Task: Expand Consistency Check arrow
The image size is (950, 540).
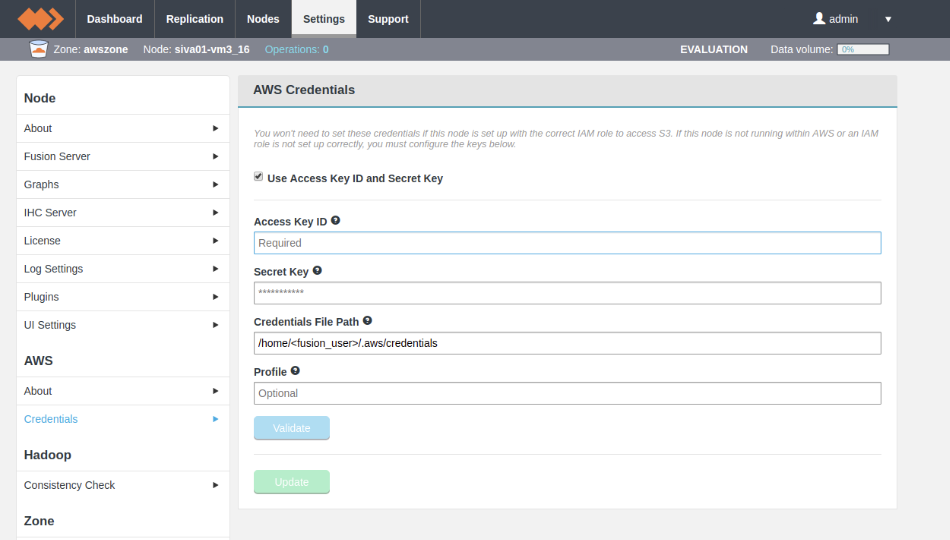Action: 215,485
